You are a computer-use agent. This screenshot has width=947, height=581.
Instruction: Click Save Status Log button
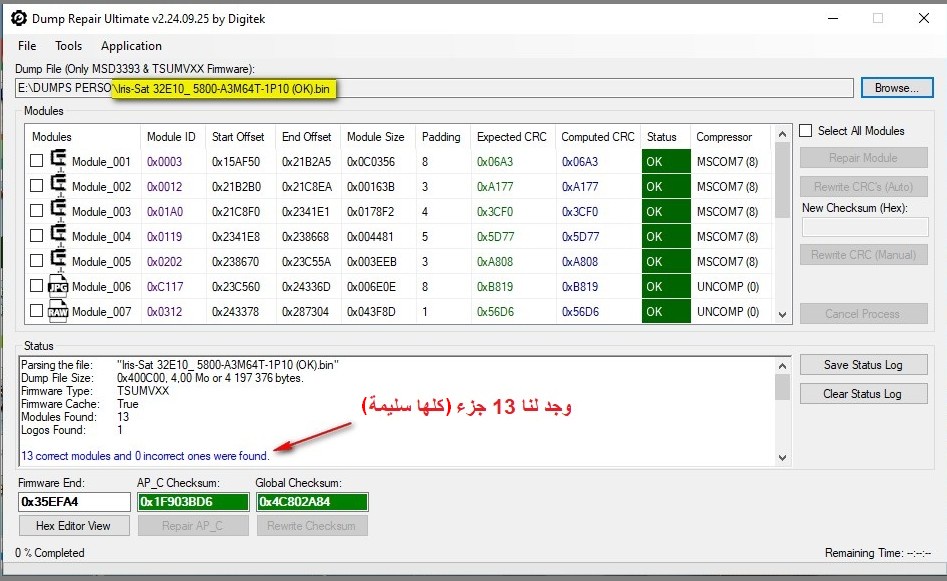click(864, 365)
